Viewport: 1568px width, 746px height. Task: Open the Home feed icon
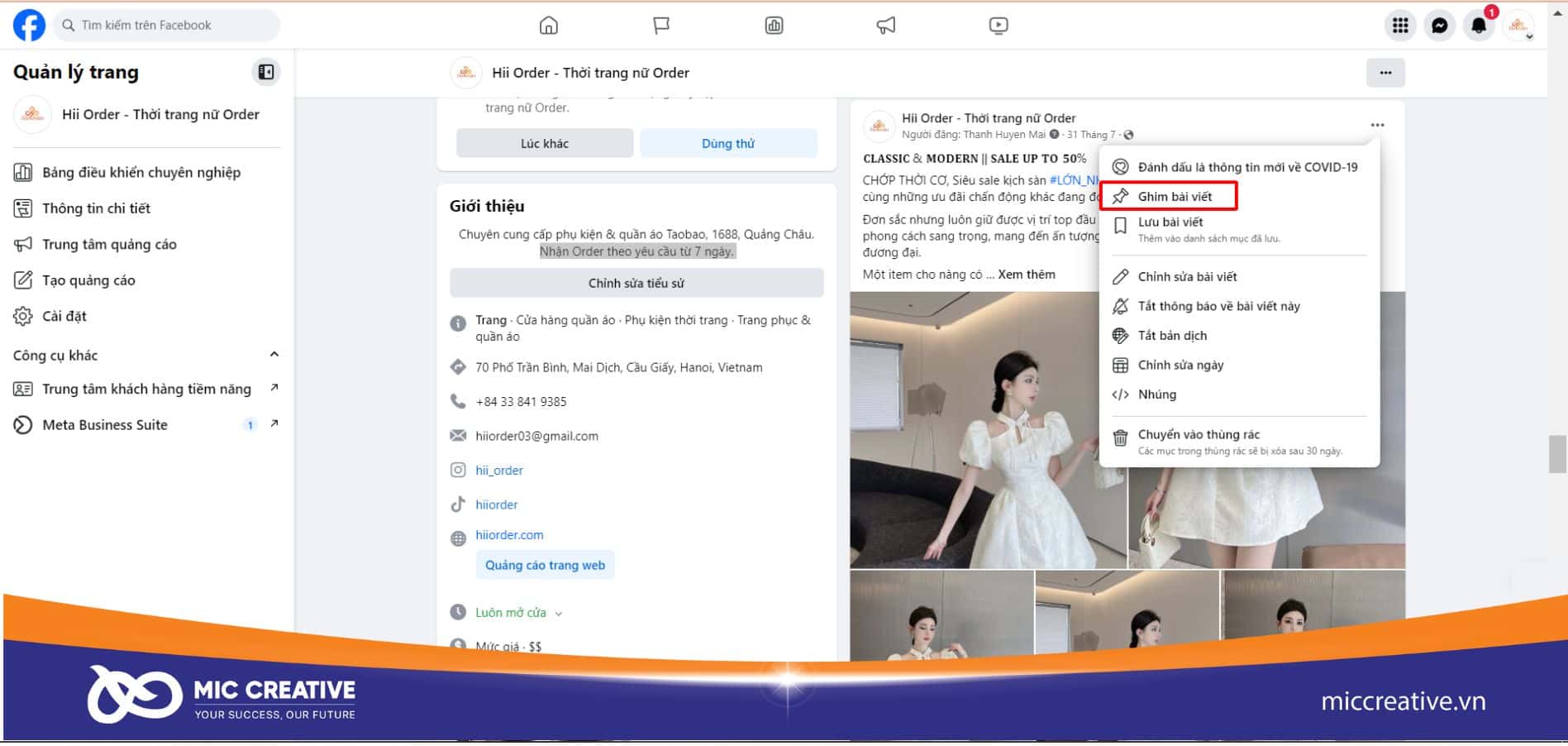point(548,26)
